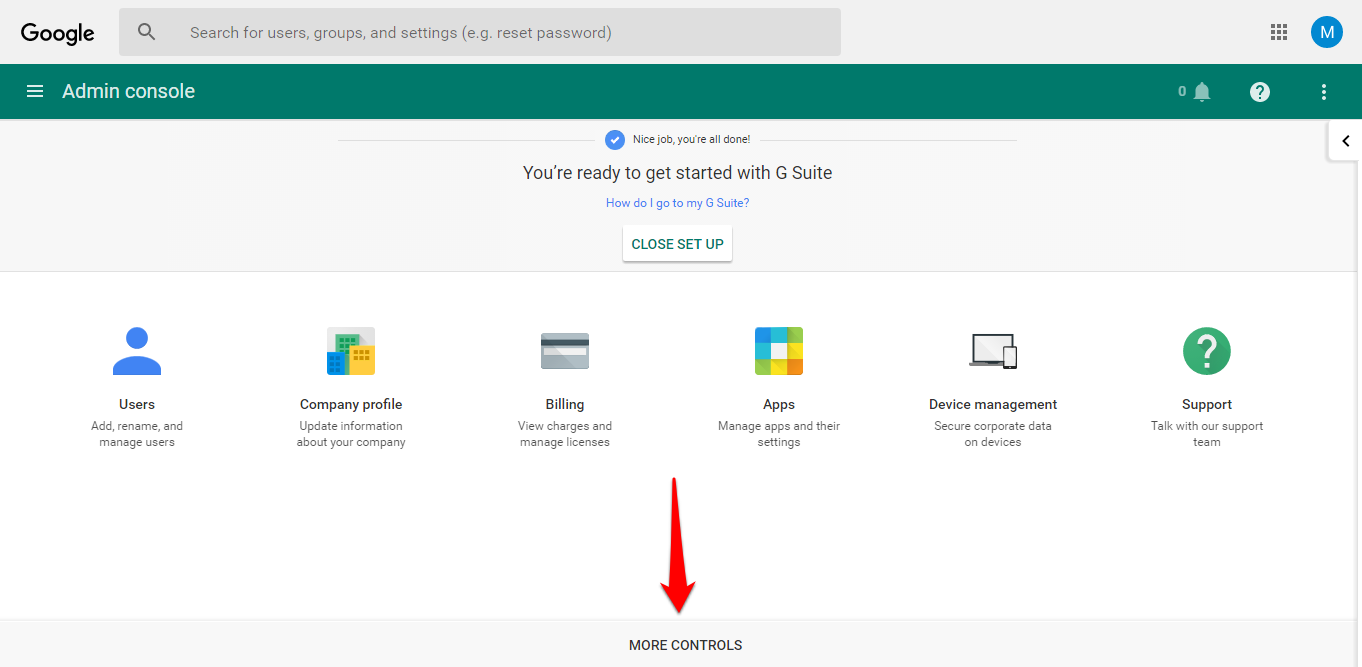Expand the side panel with left chevron

[x=1346, y=141]
